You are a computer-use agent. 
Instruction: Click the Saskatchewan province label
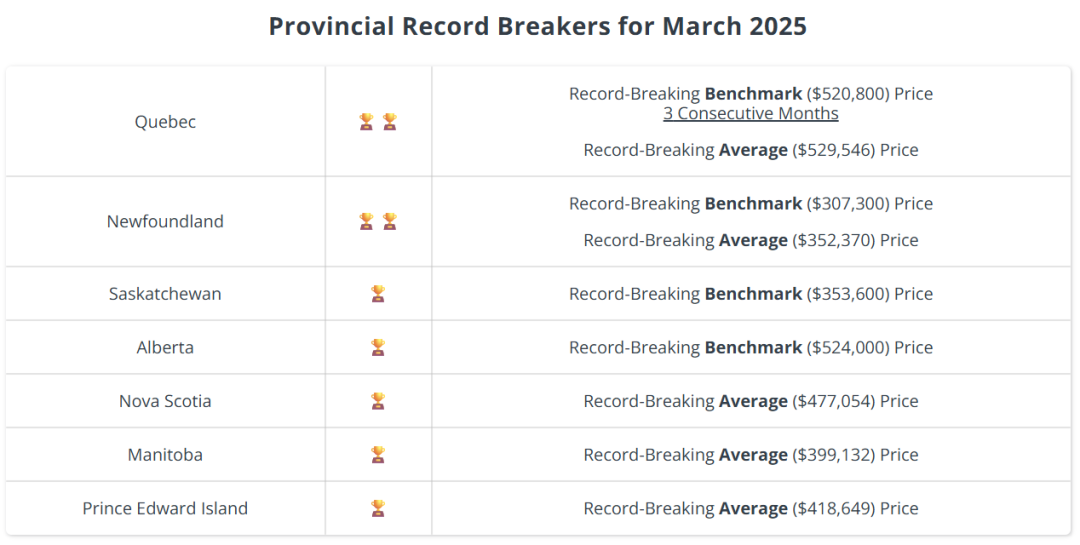[x=165, y=294]
